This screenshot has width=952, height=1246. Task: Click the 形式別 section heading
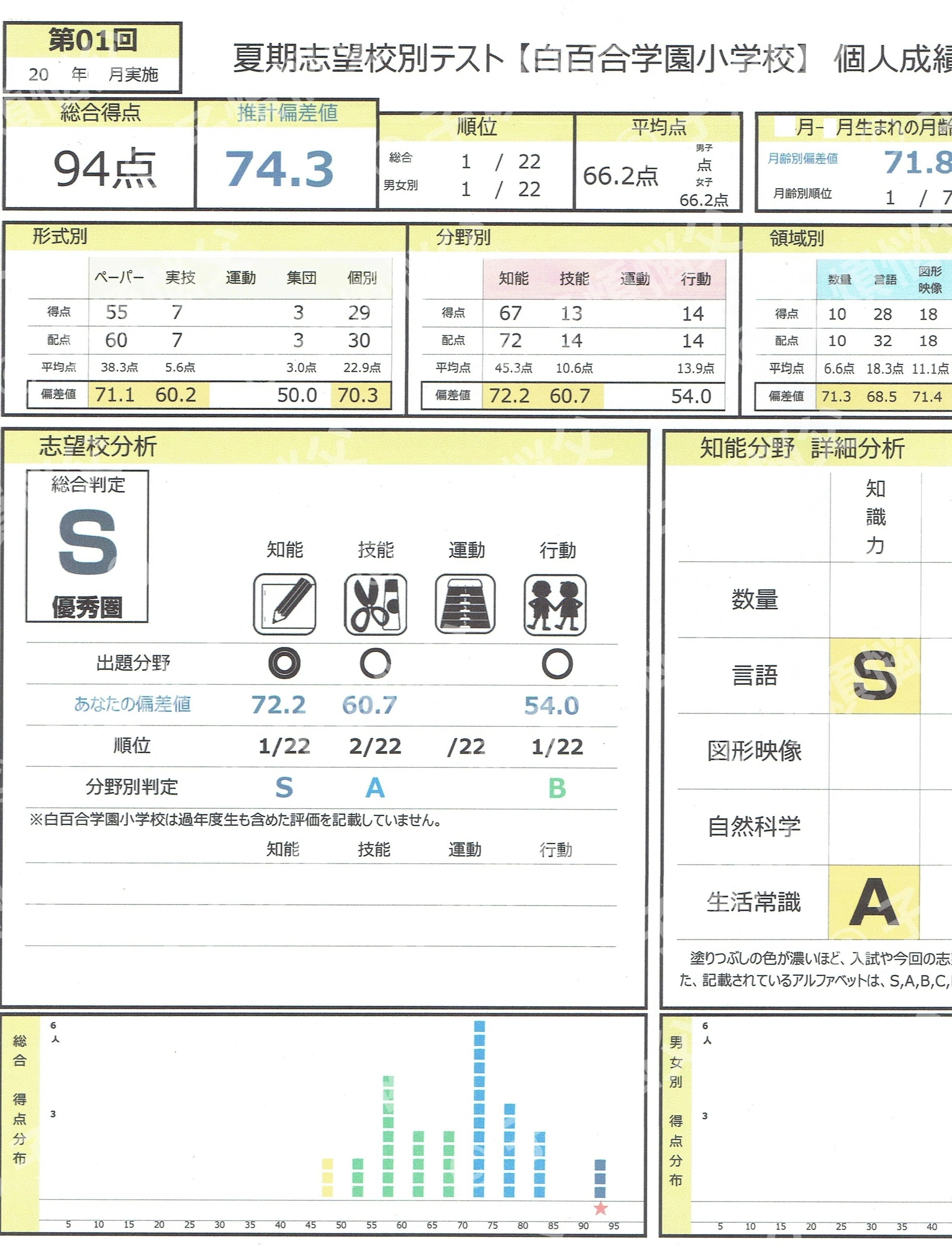(60, 236)
